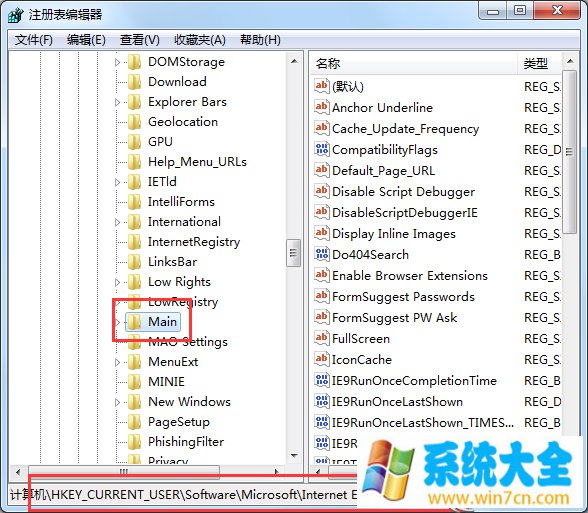The width and height of the screenshot is (588, 513).
Task: Sort by the 类型 column header
Action: 539,63
